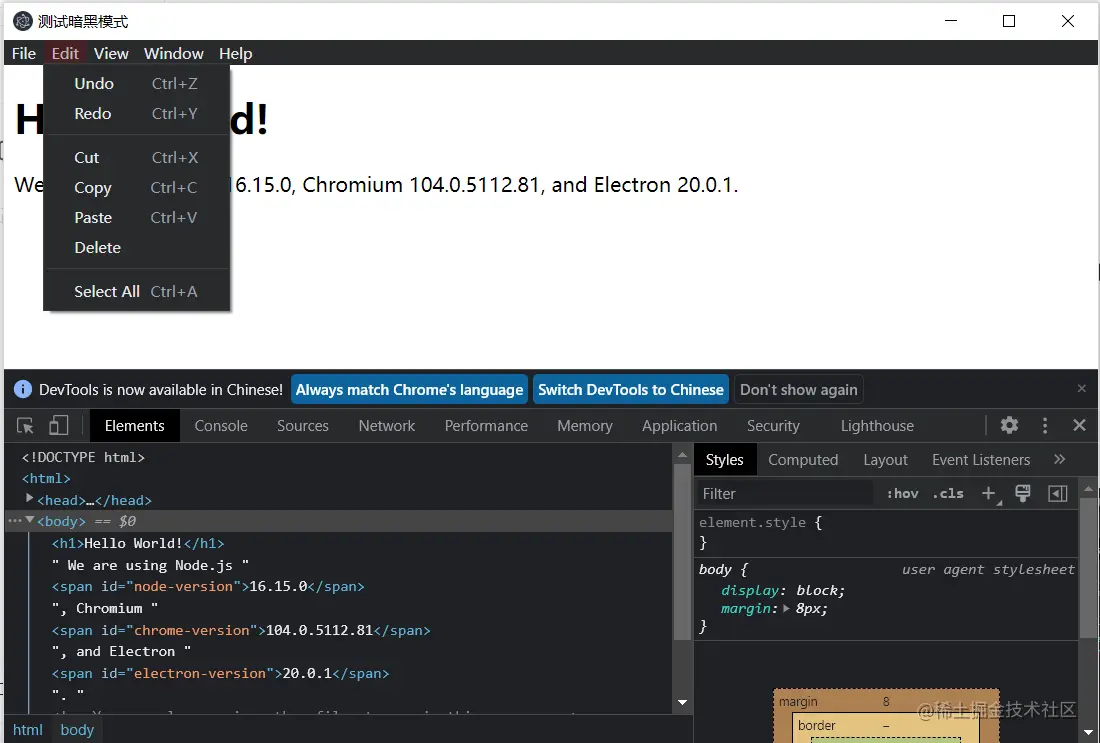Select span with id electron-version

point(220,674)
